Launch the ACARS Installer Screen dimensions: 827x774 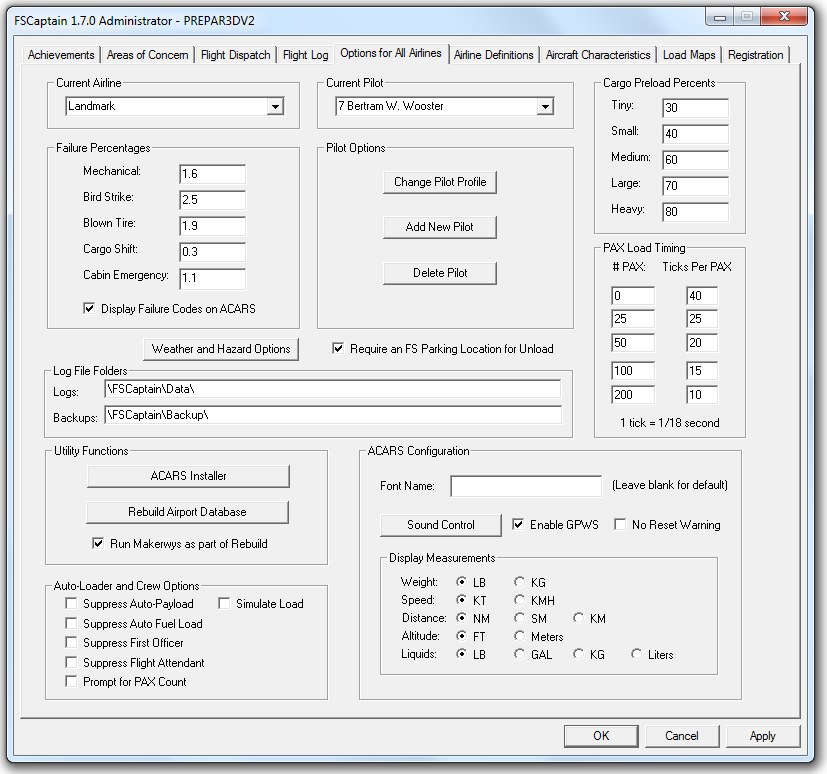click(188, 476)
